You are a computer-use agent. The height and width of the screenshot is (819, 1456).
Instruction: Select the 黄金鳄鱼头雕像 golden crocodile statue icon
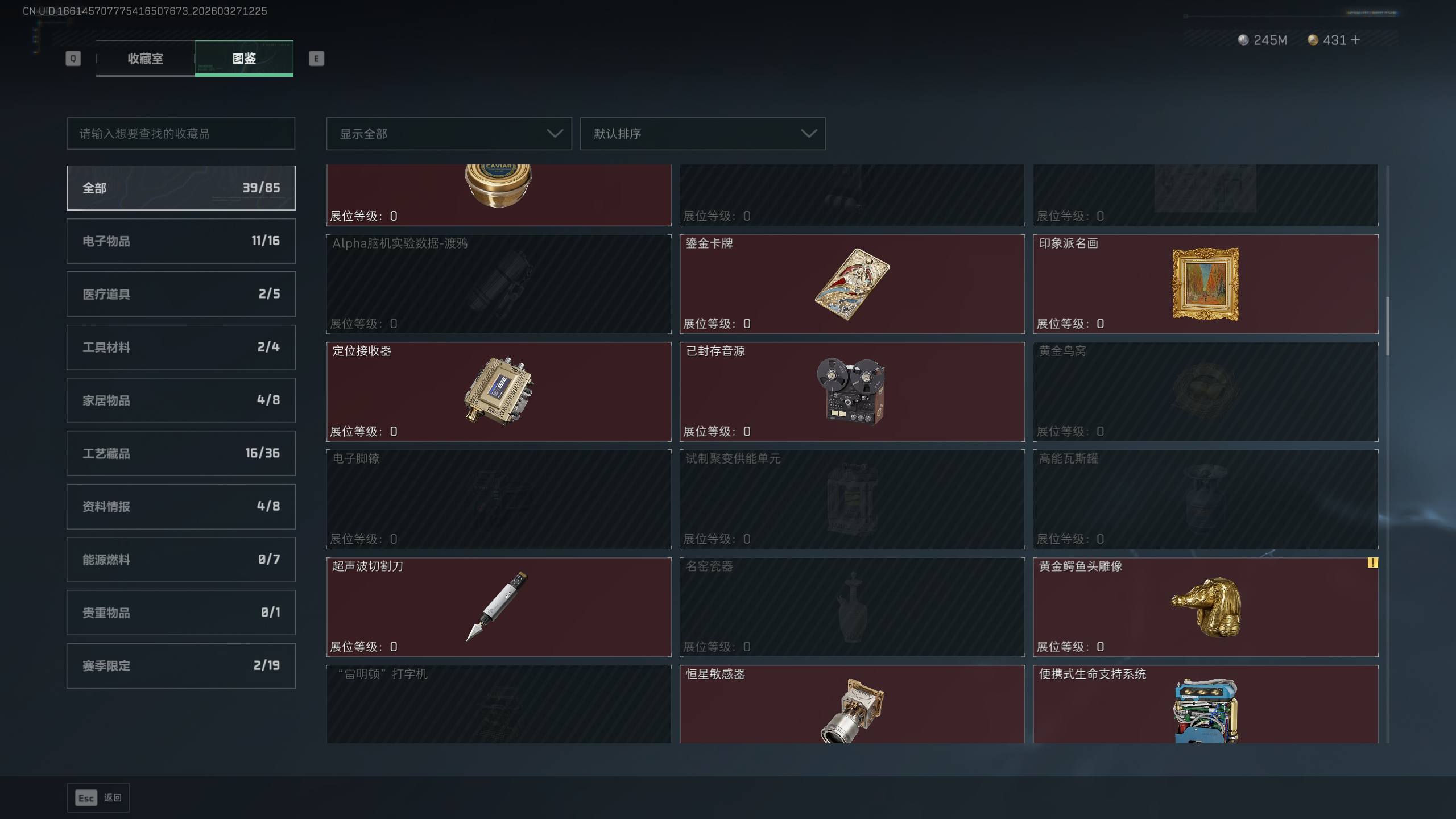(x=1206, y=607)
